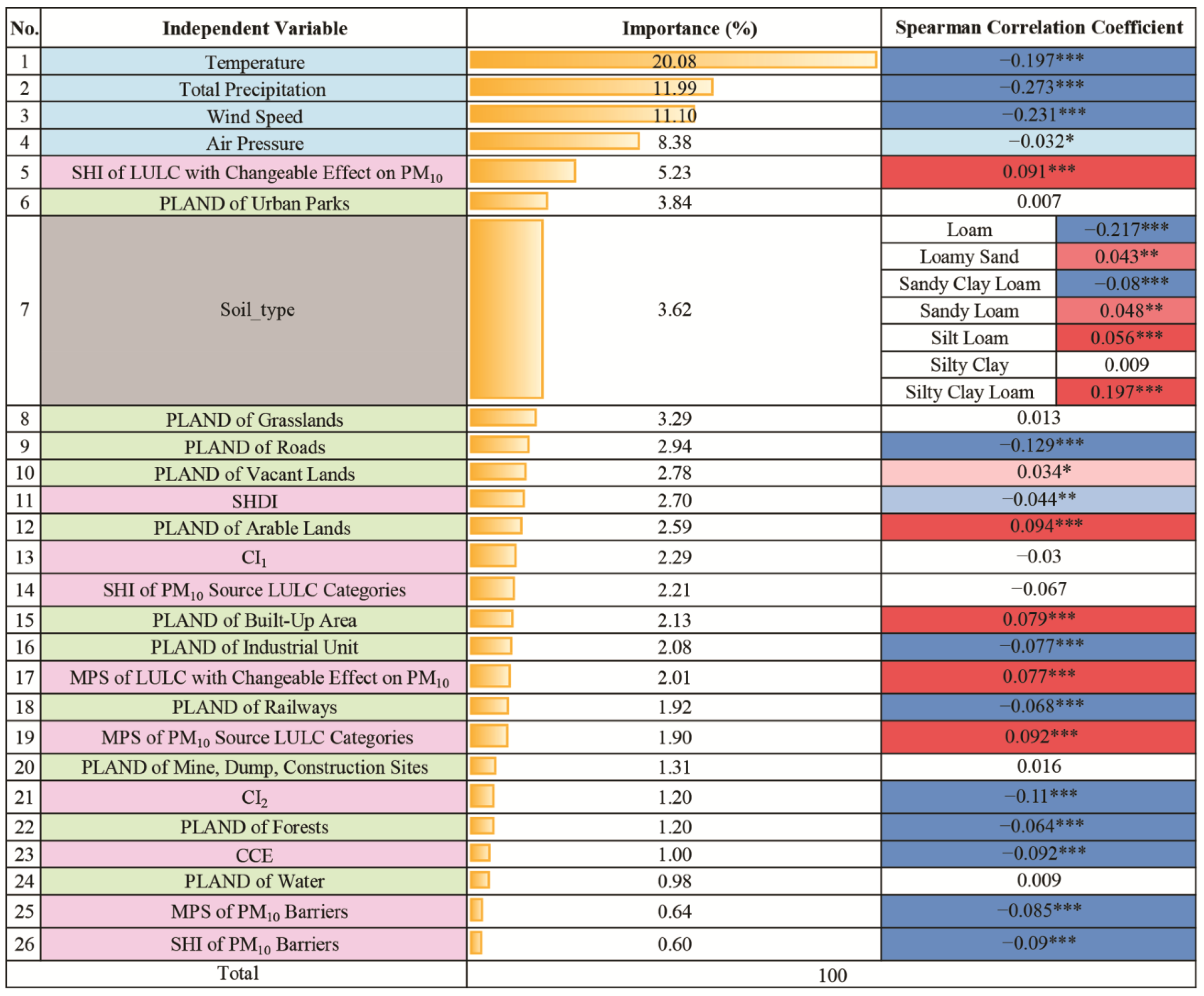Viewport: 1204px width, 996px height.
Task: Select the CCE variable cell
Action: [x=254, y=855]
